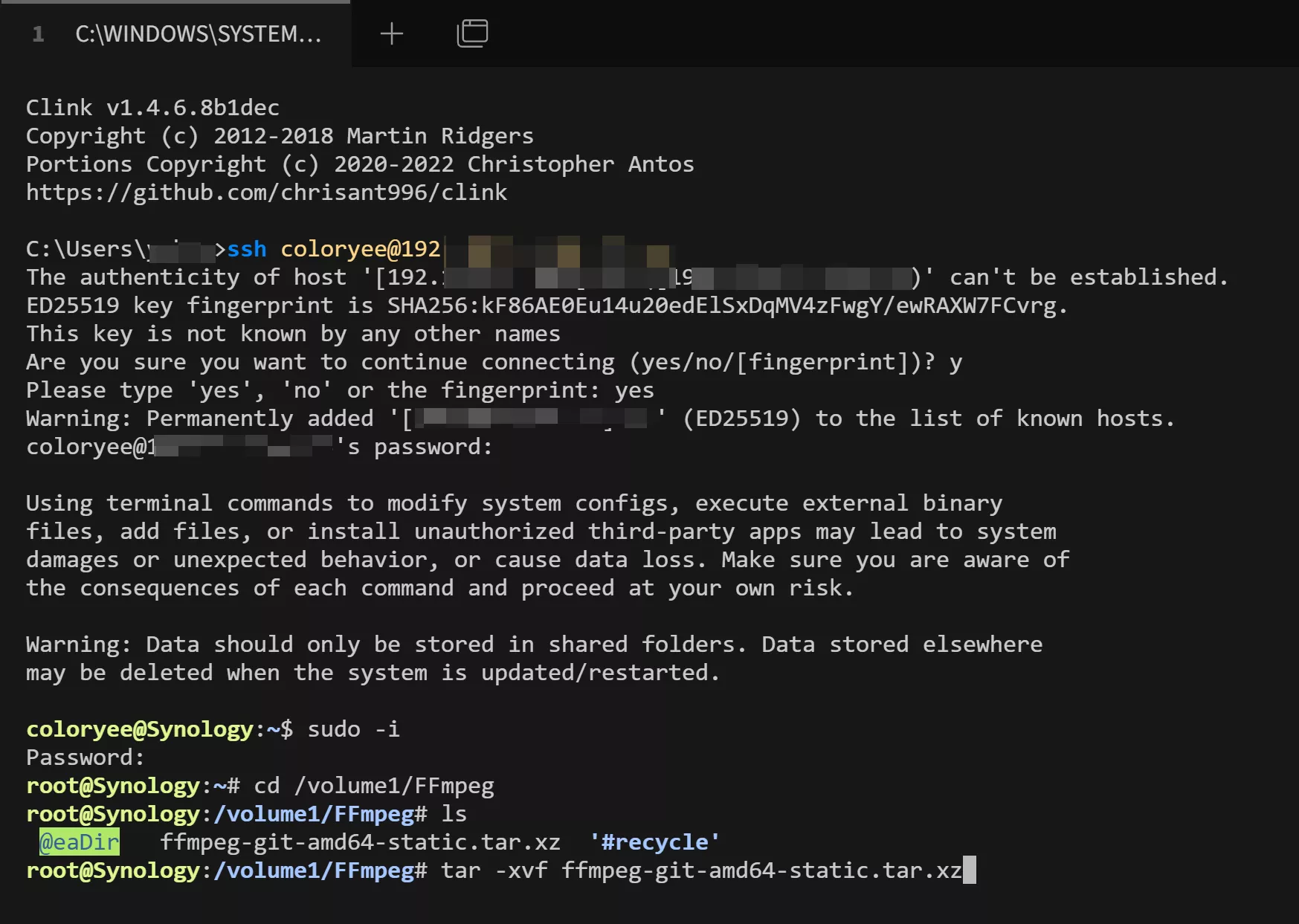Click the 'cd /volume1/FFmpeg' command
The width and height of the screenshot is (1299, 924).
(374, 786)
